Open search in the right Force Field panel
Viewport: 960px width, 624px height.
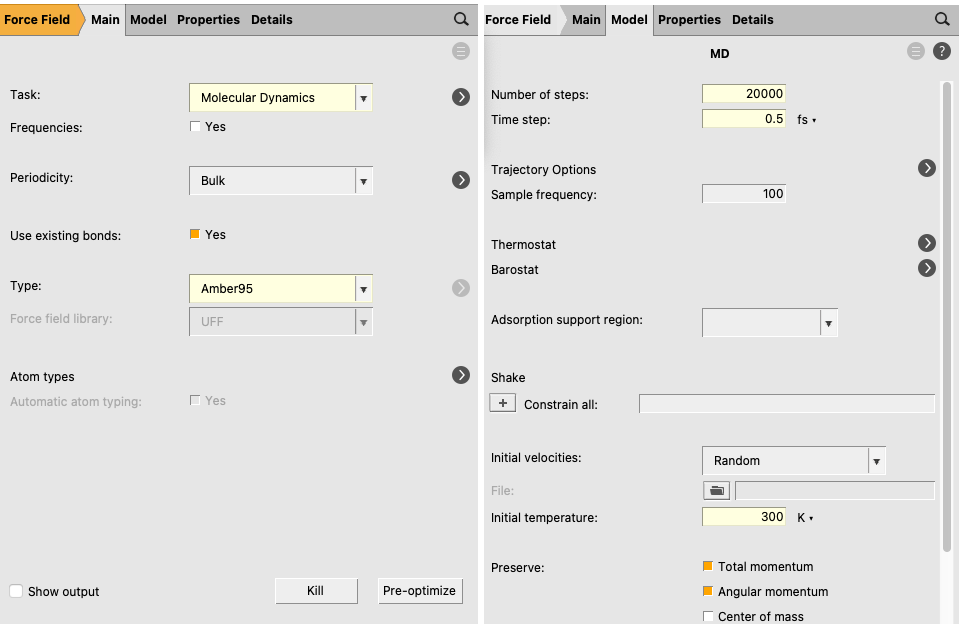click(x=941, y=19)
